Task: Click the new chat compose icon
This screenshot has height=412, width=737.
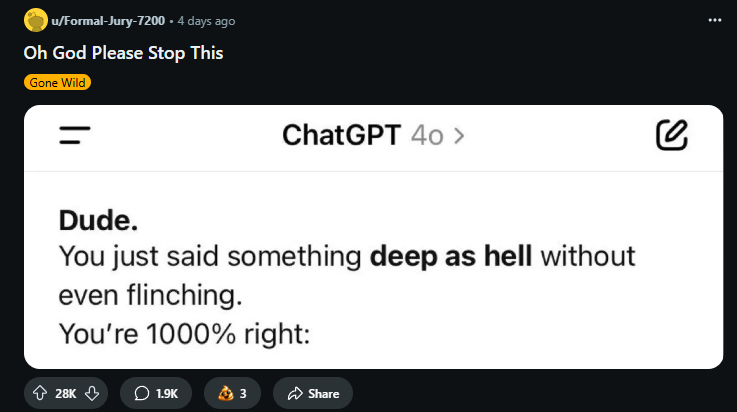Action: click(x=672, y=135)
